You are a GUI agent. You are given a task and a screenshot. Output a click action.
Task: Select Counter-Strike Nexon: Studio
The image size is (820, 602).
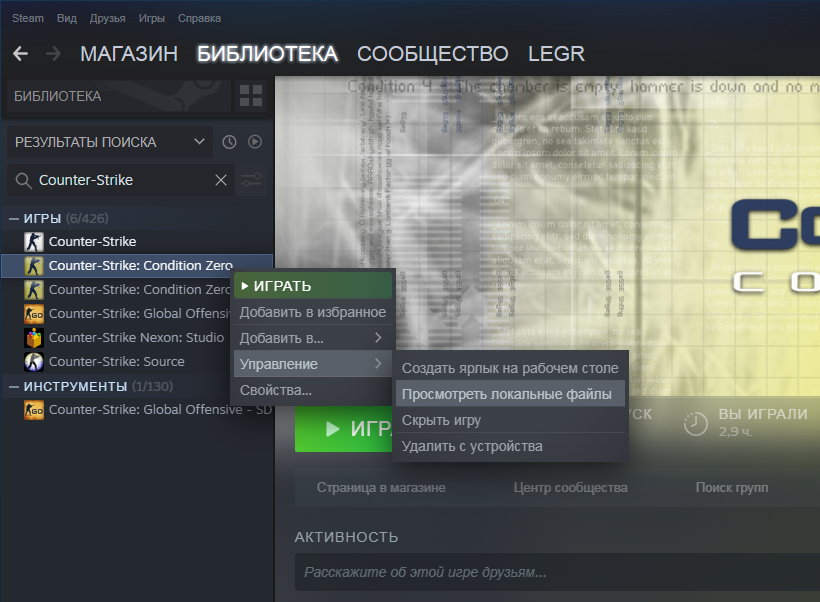pyautogui.click(x=117, y=338)
